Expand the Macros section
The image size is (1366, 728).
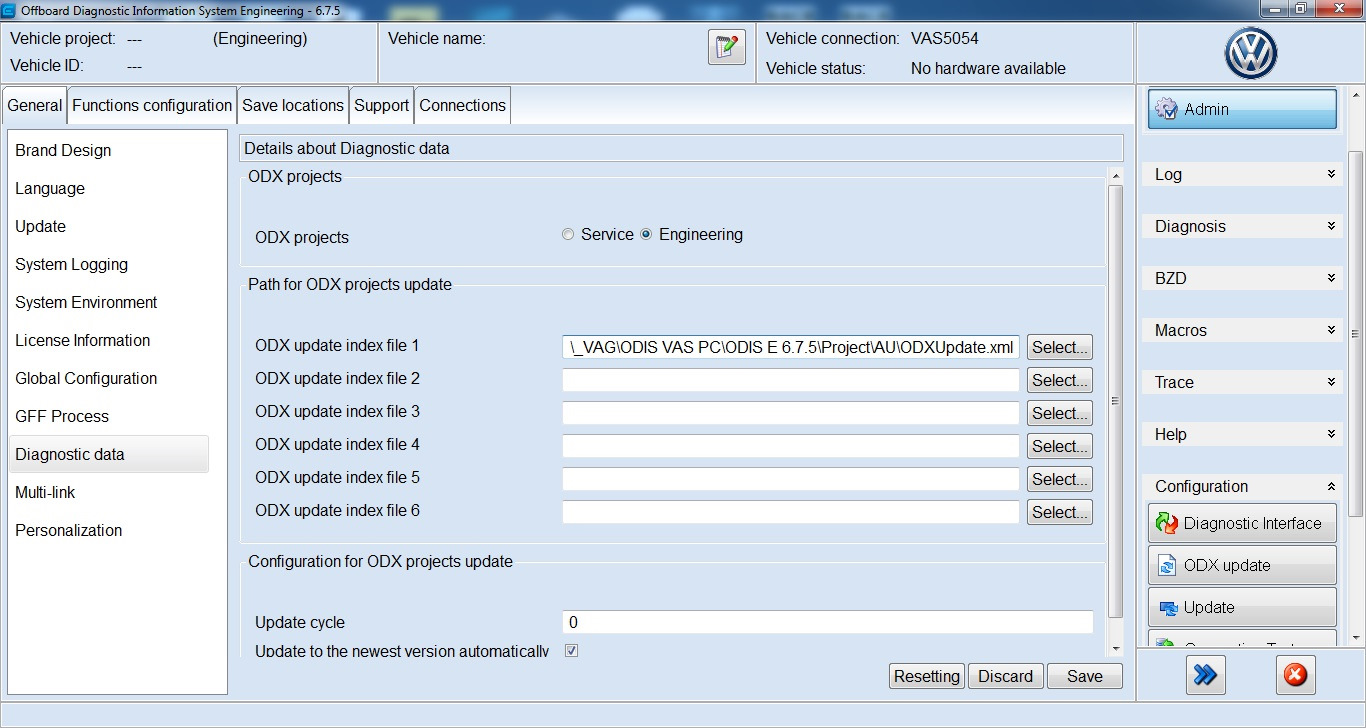coord(1243,330)
